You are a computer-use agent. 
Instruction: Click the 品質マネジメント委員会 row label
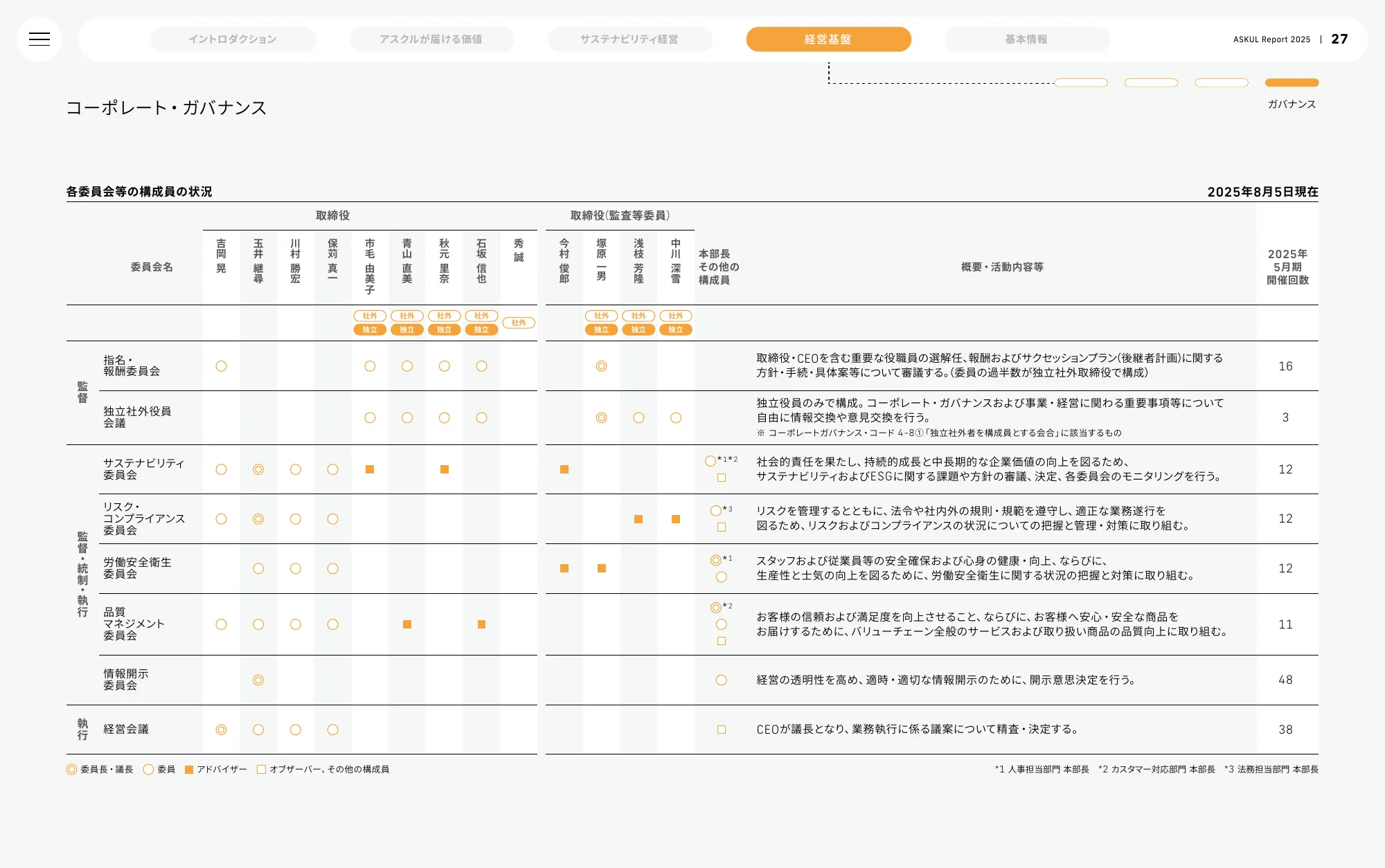(134, 624)
